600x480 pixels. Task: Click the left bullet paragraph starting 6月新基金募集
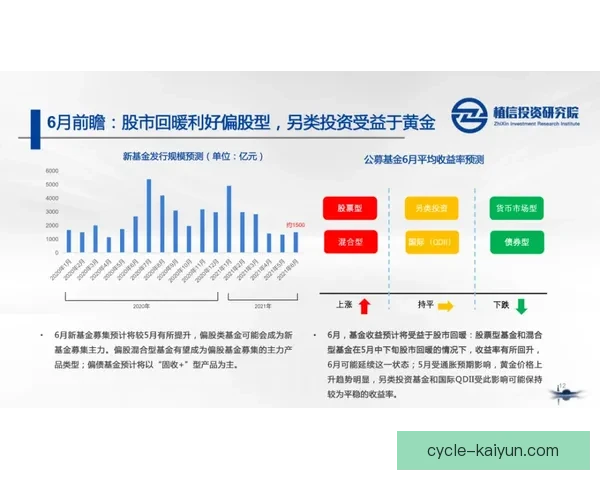click(x=173, y=350)
